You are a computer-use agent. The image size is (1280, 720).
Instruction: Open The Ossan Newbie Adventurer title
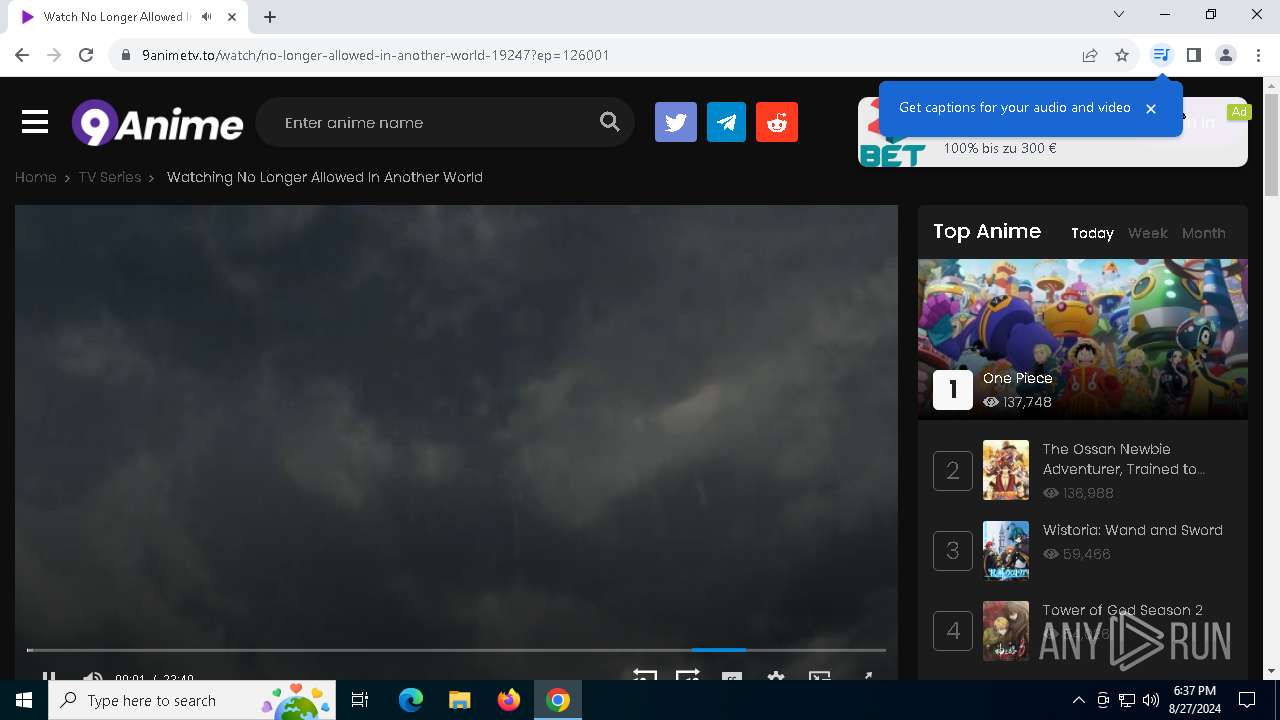pyautogui.click(x=1124, y=459)
